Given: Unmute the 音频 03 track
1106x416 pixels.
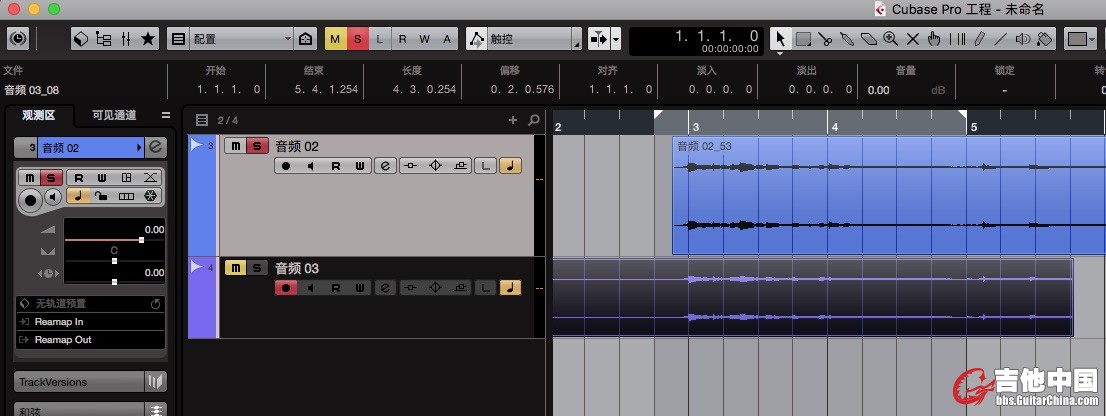Looking at the screenshot, I should point(235,268).
